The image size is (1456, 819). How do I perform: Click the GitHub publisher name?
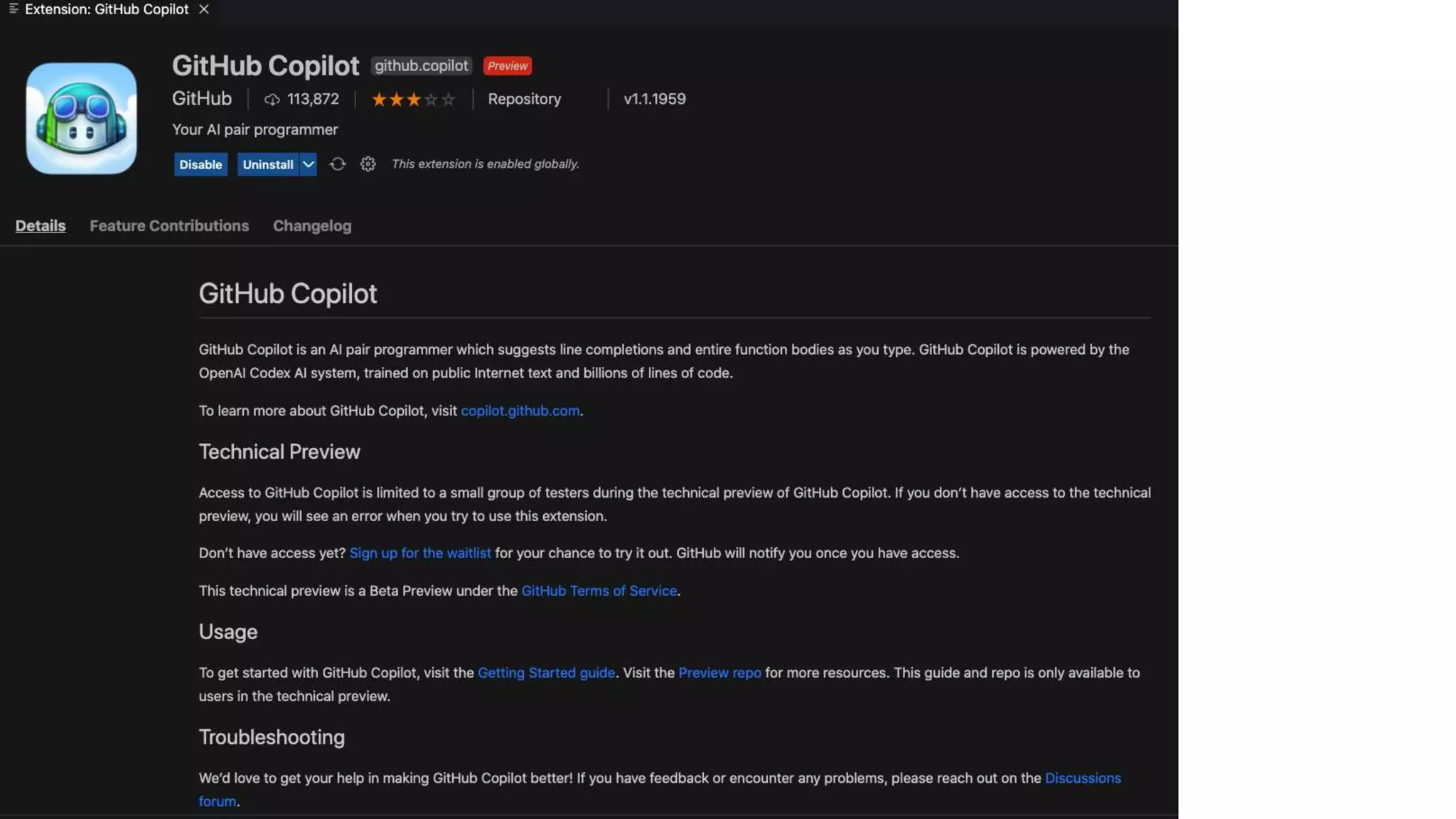(x=201, y=99)
